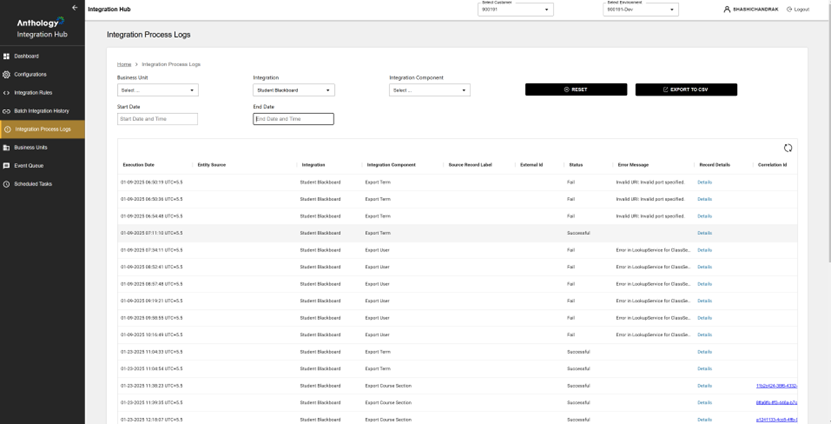The height and width of the screenshot is (424, 831).
Task: Click the RESET button
Action: pyautogui.click(x=576, y=90)
